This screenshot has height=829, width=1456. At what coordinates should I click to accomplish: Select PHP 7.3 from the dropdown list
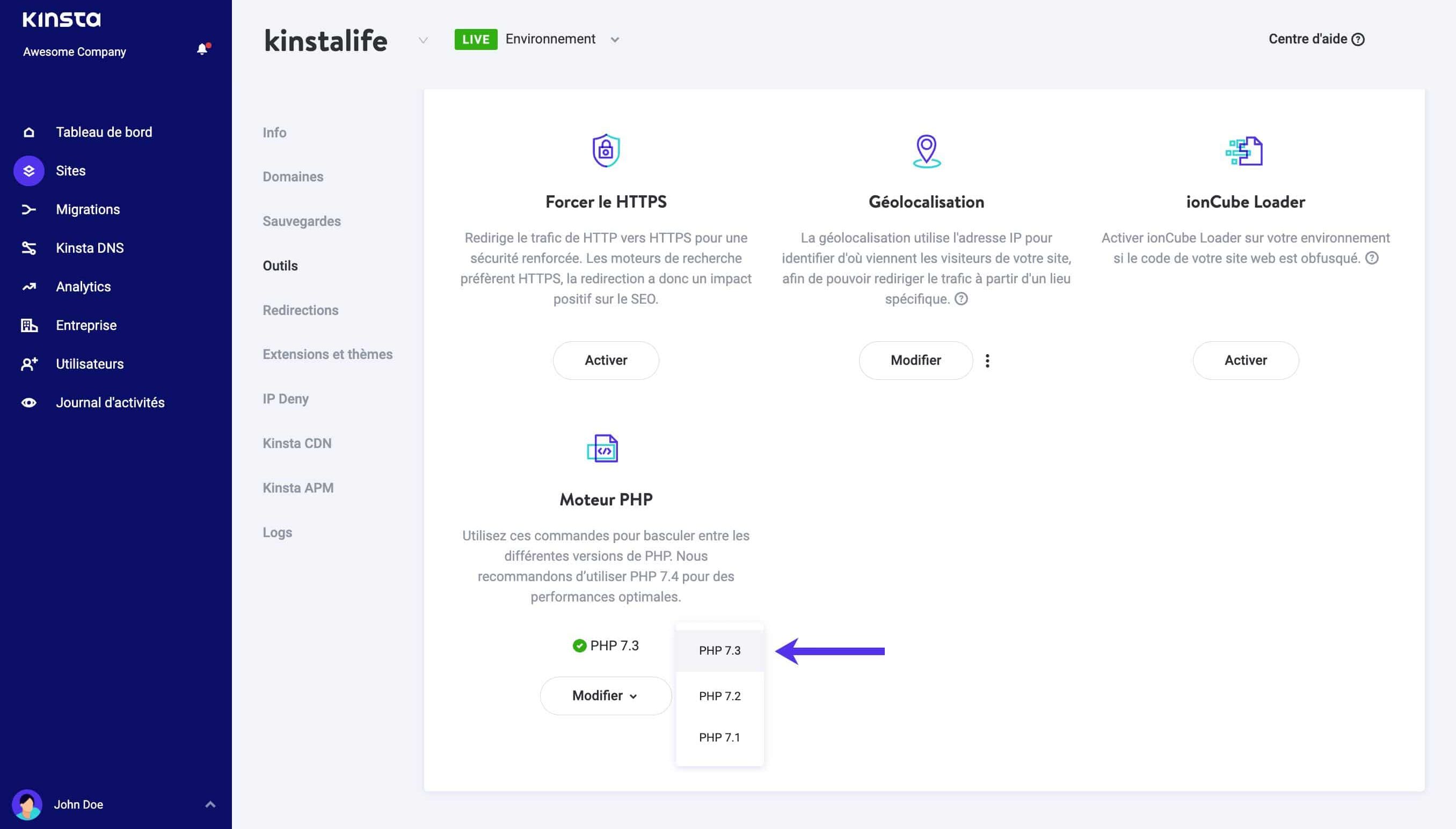coord(719,651)
